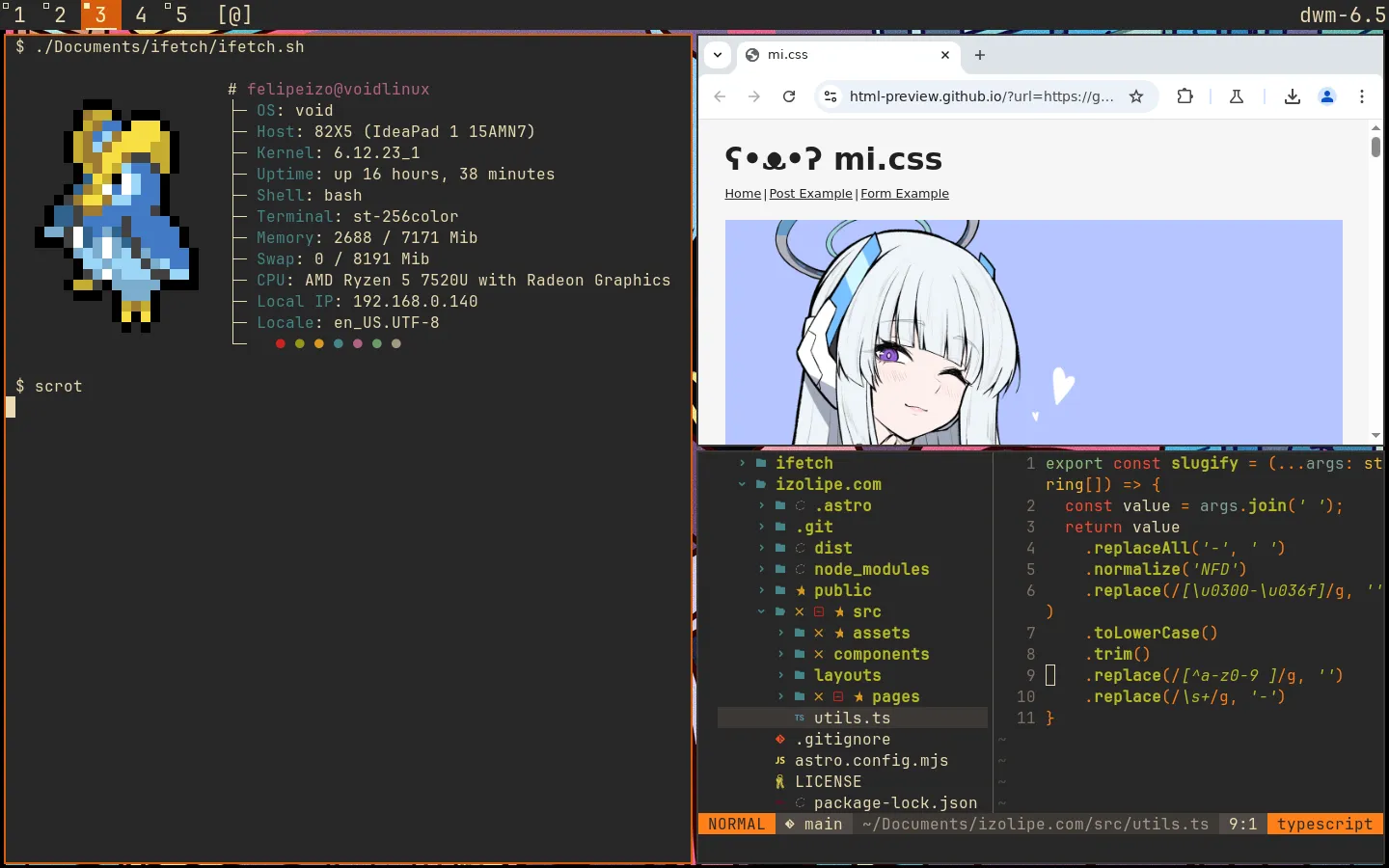Click the license icon beside LICENSE
This screenshot has height=868, width=1389.
pyautogui.click(x=780, y=782)
